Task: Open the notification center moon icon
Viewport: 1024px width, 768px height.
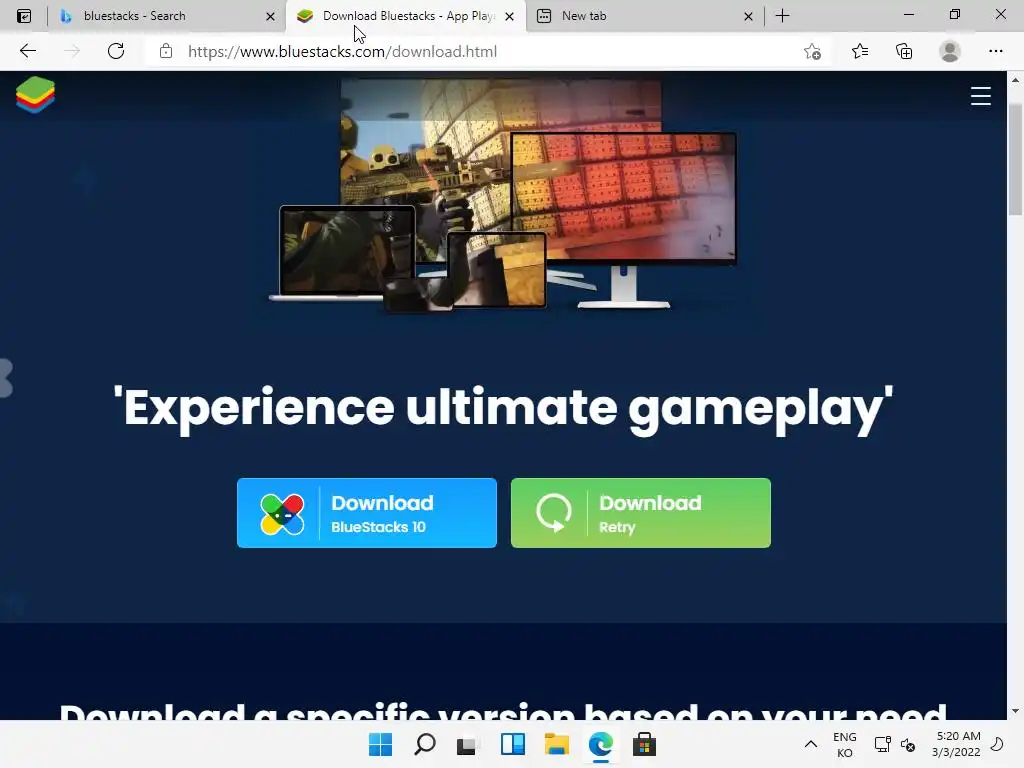Action: 997,744
